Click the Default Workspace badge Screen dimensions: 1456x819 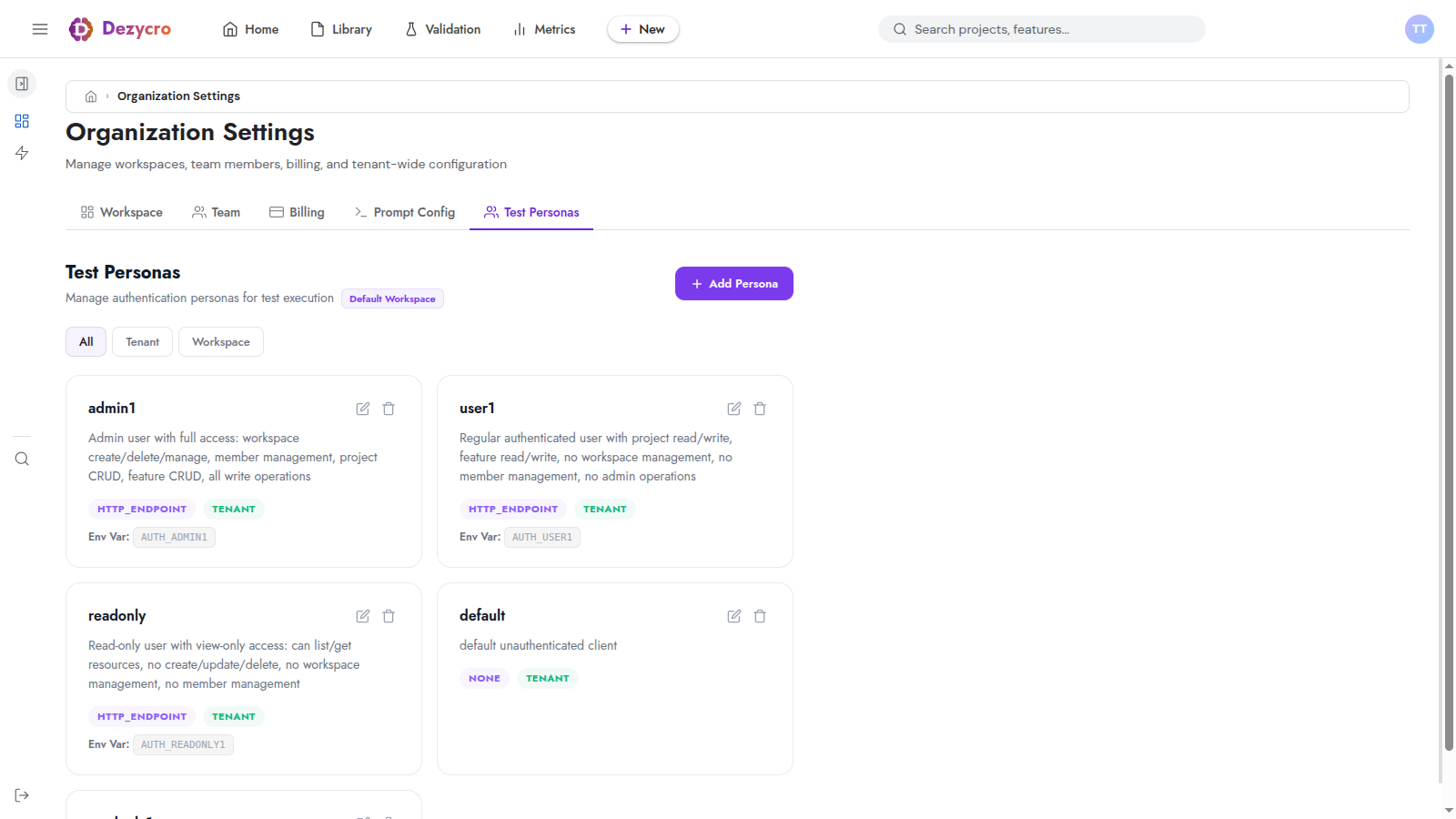click(x=392, y=298)
